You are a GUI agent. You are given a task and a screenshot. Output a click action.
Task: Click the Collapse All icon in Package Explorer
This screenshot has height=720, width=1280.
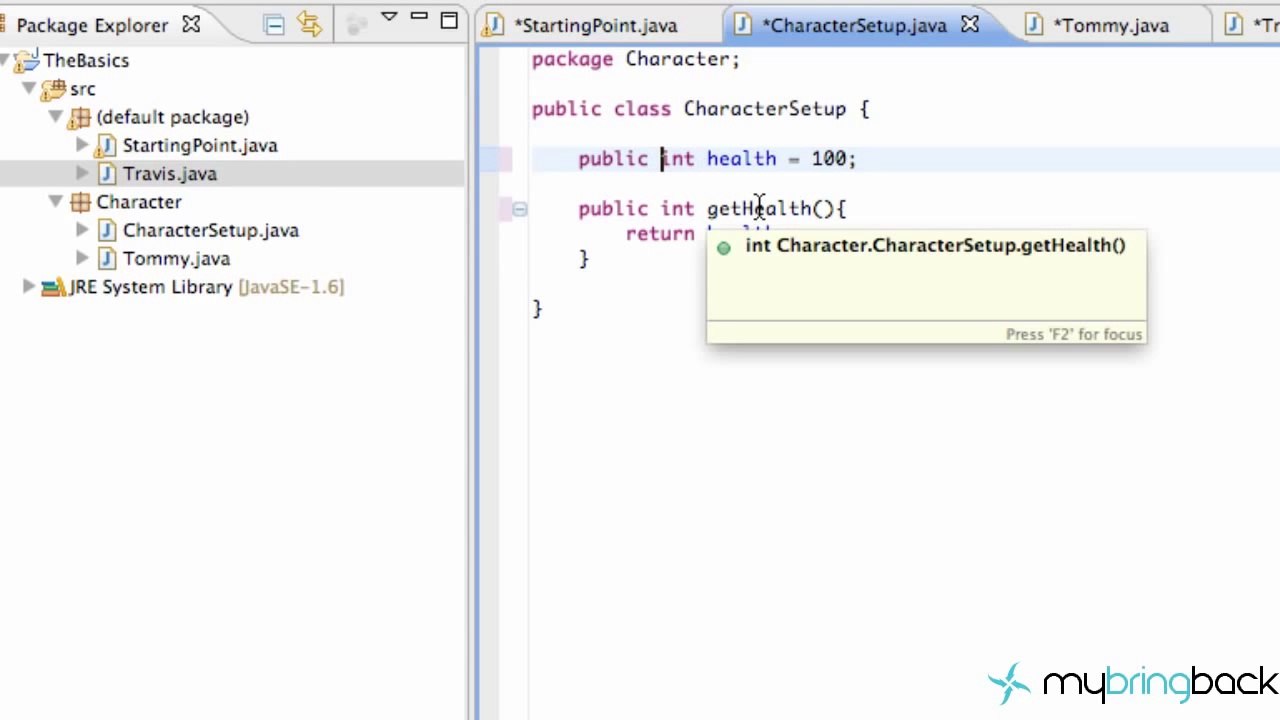[274, 24]
